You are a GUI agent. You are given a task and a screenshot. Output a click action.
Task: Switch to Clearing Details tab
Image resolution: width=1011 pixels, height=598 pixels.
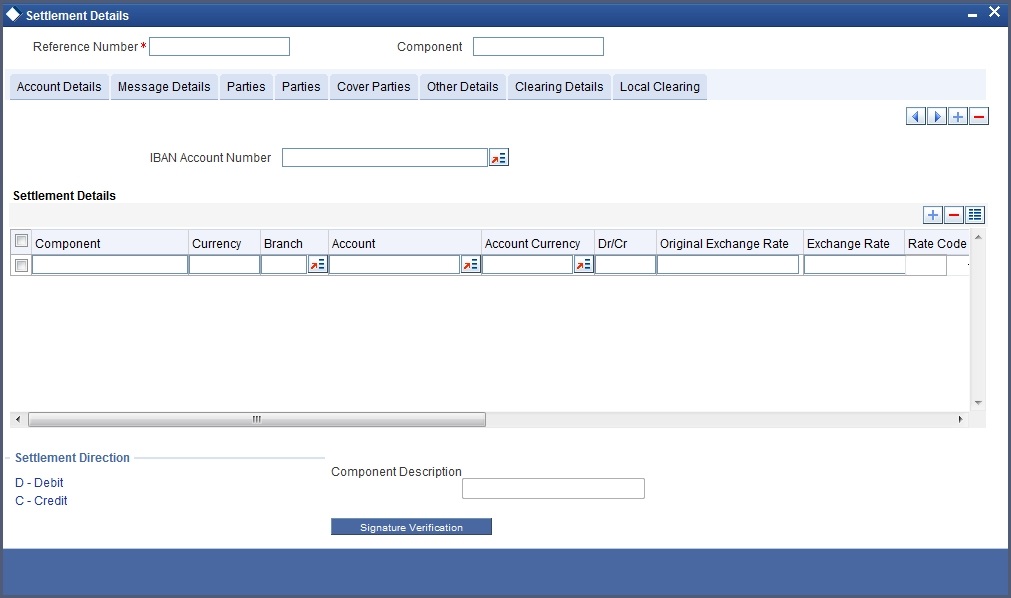coord(559,86)
